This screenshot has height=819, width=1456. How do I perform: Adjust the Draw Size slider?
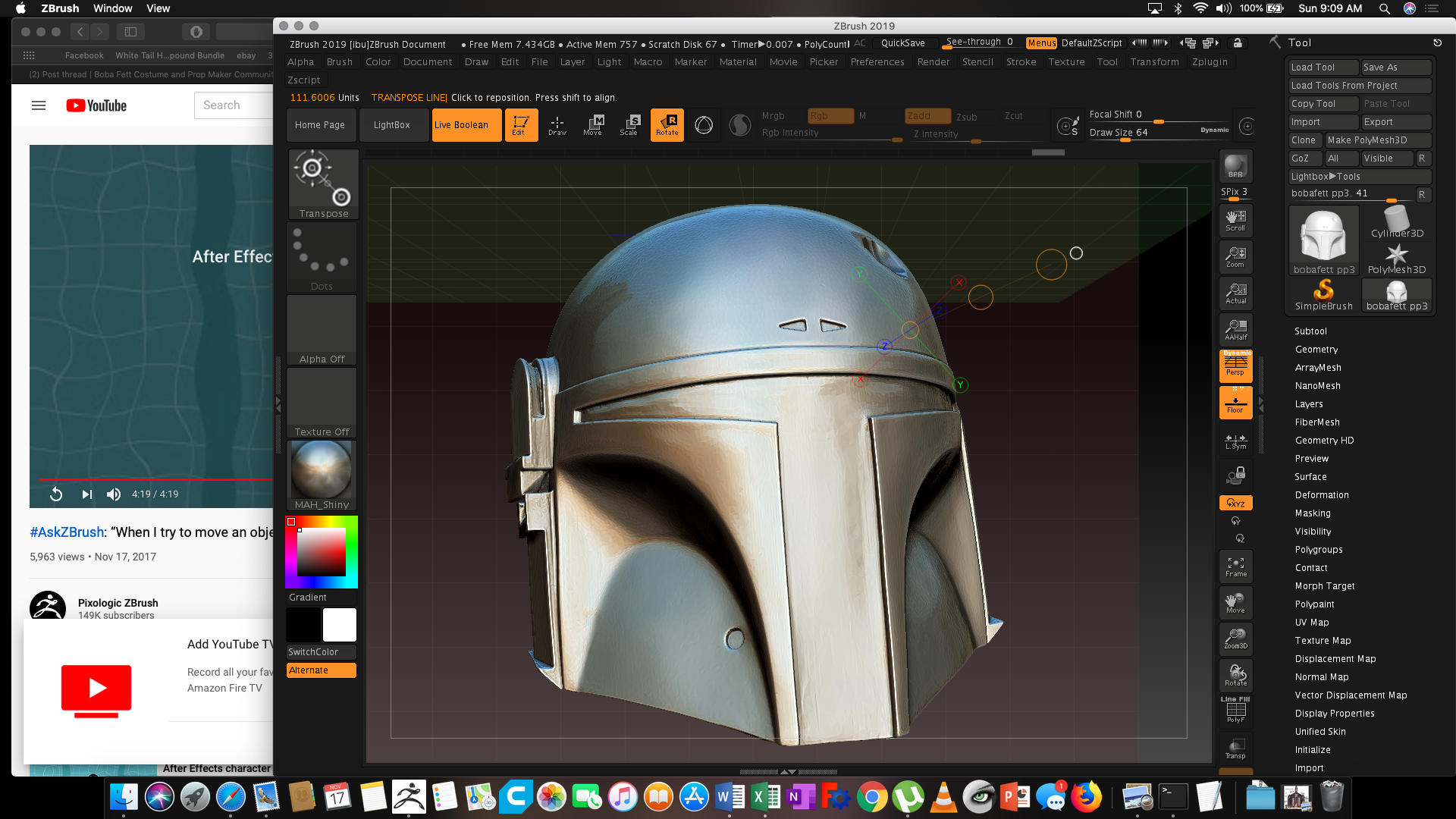click(x=1158, y=133)
